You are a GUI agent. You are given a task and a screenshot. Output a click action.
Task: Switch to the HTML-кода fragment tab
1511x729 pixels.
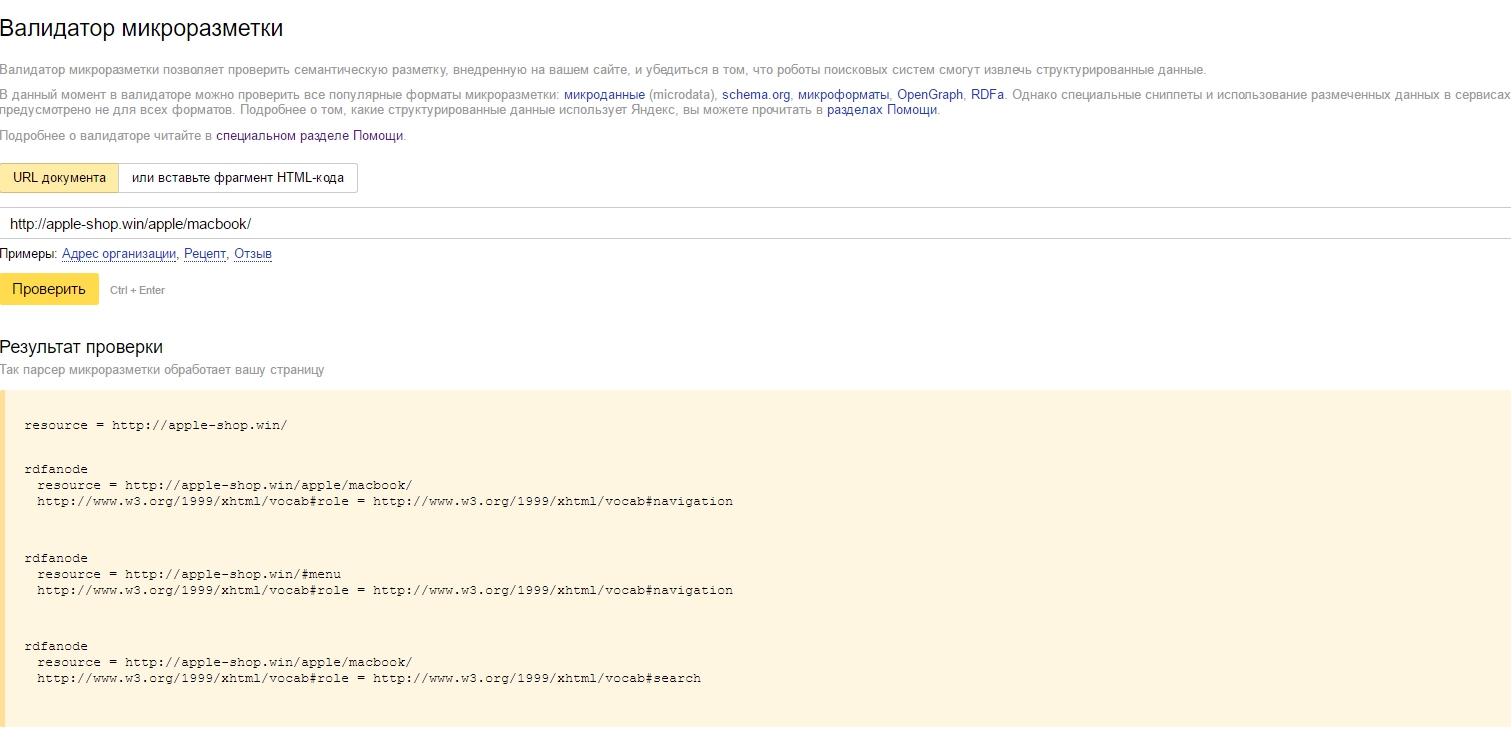point(237,178)
